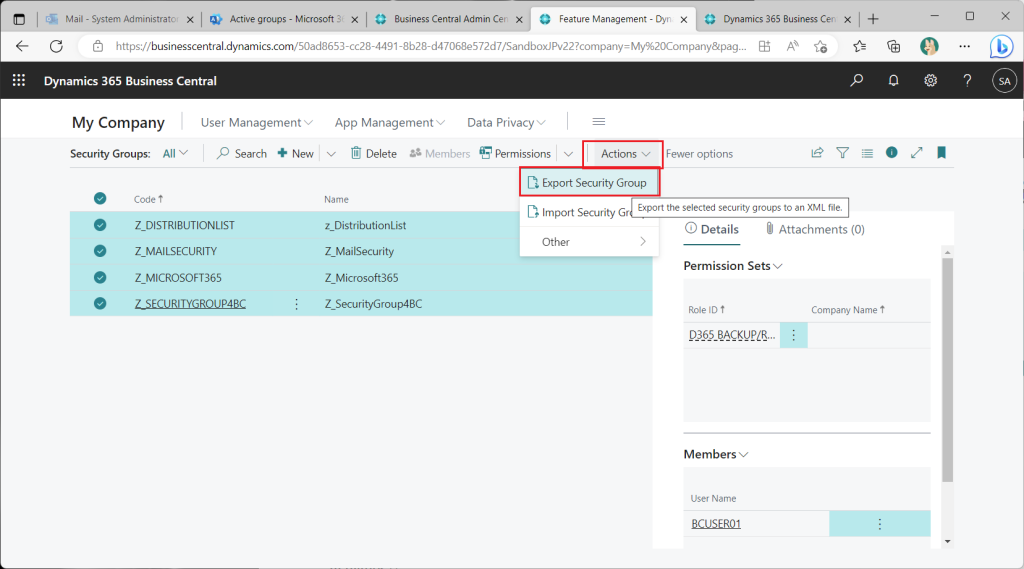
Task: Switch to the Details tab
Action: point(712,229)
